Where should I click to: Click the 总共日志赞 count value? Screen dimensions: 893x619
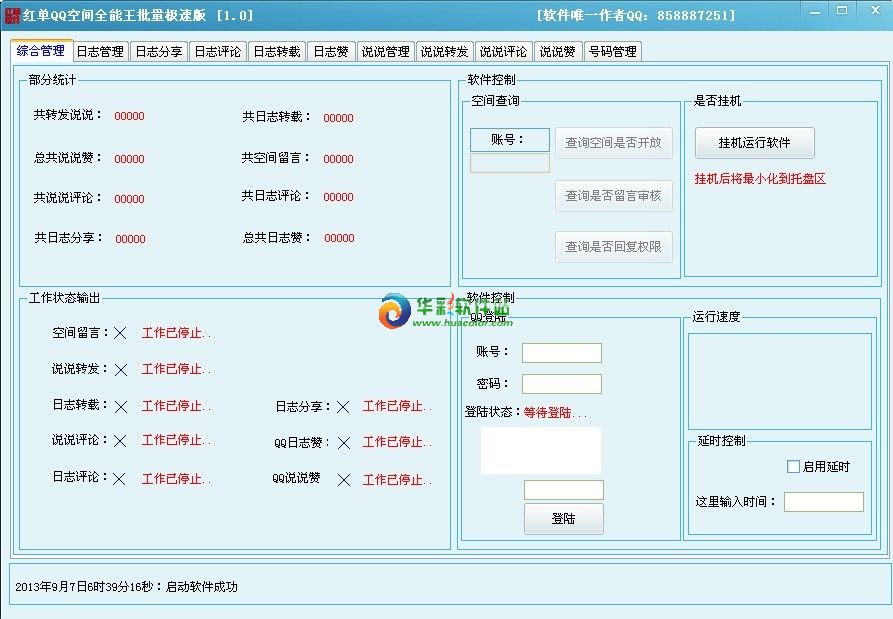(x=339, y=238)
